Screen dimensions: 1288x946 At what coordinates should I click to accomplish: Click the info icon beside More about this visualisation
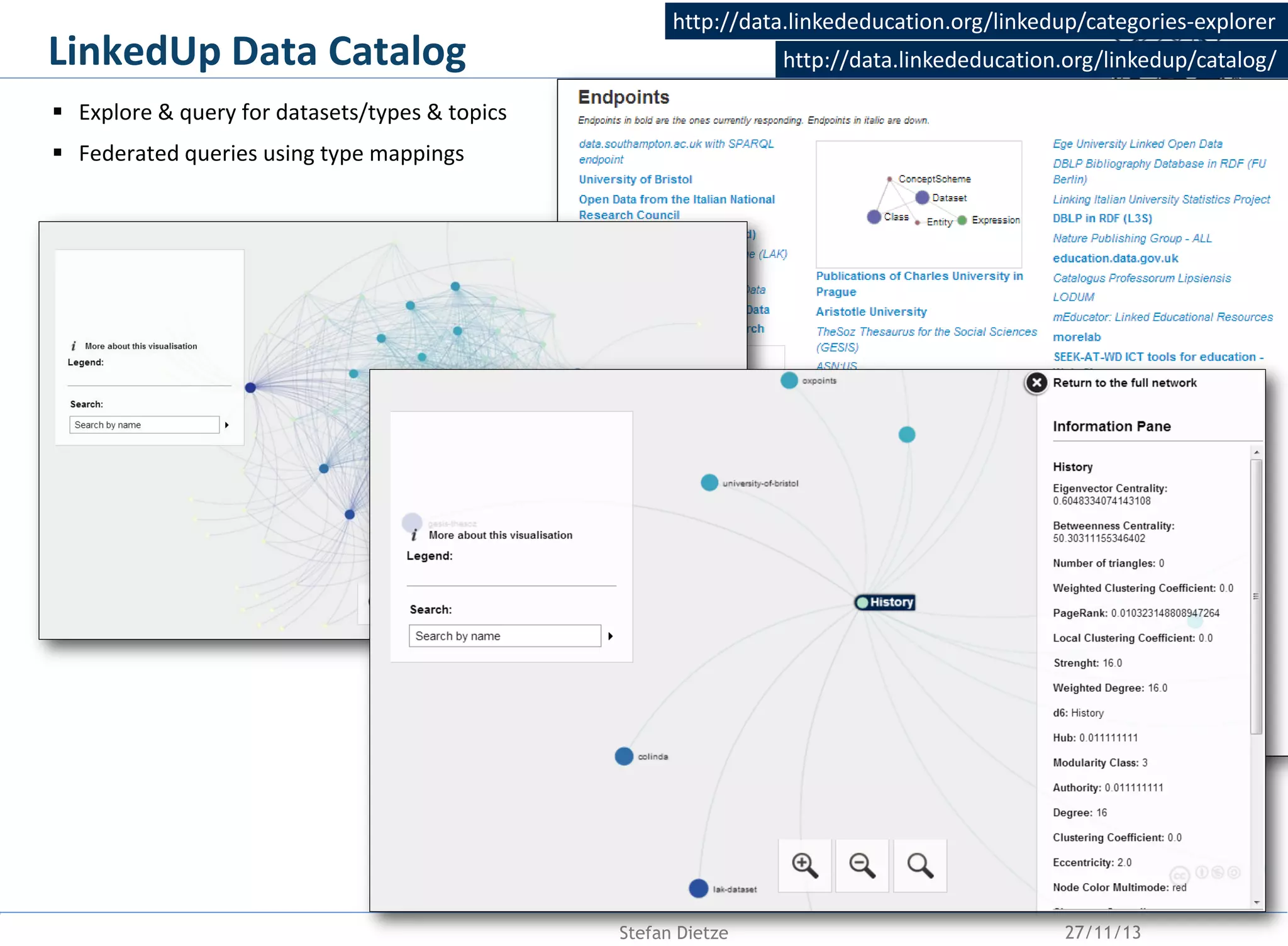pos(414,535)
